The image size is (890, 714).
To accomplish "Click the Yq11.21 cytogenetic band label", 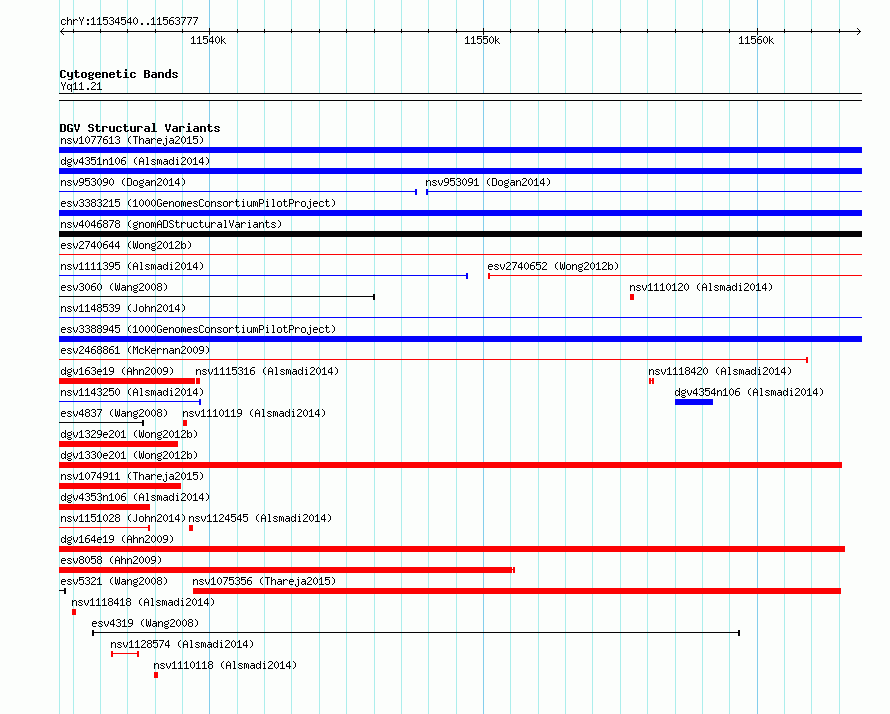I will (81, 86).
